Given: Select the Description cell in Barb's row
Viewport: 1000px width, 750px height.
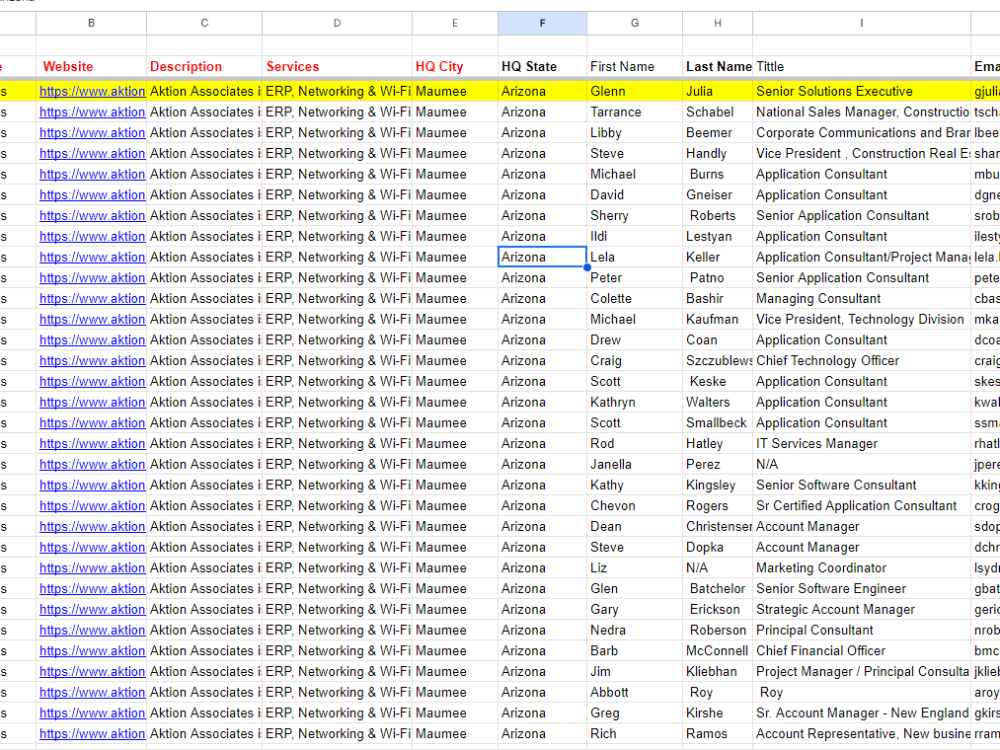Looking at the screenshot, I should pyautogui.click(x=204, y=651).
